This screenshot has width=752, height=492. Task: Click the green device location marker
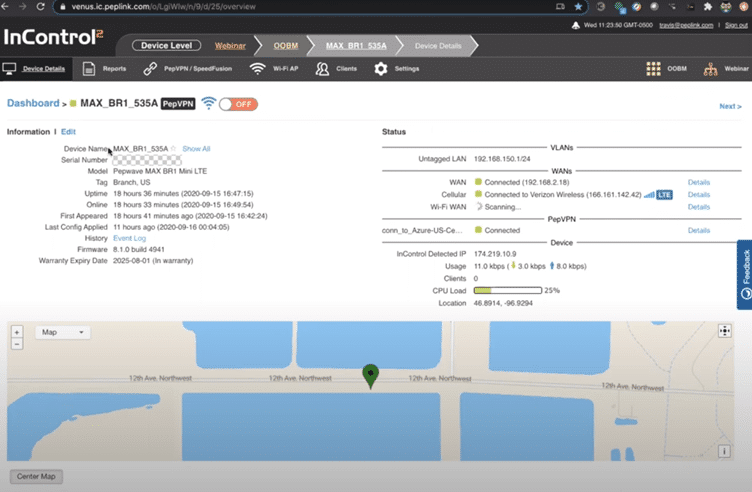point(370,376)
